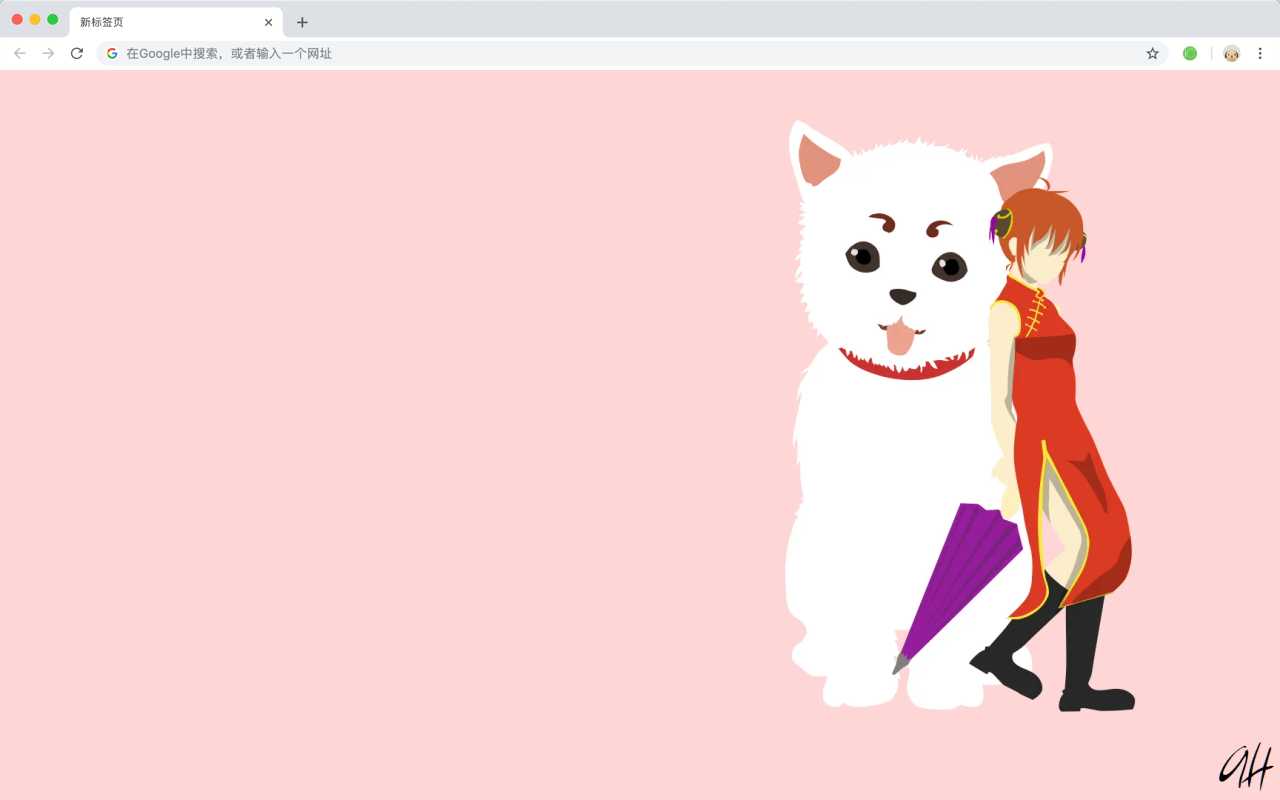This screenshot has height=800, width=1280.
Task: Minimize the window with the yellow button
Action: click(35, 19)
